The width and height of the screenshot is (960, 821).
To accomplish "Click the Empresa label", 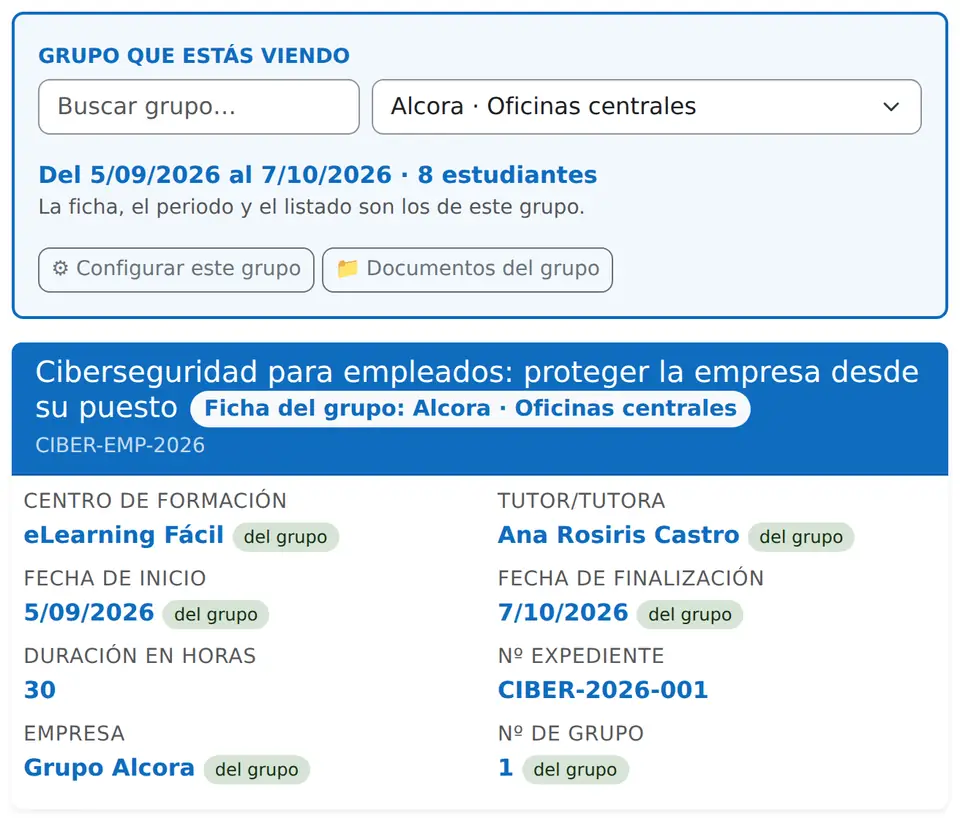I will coord(74,733).
